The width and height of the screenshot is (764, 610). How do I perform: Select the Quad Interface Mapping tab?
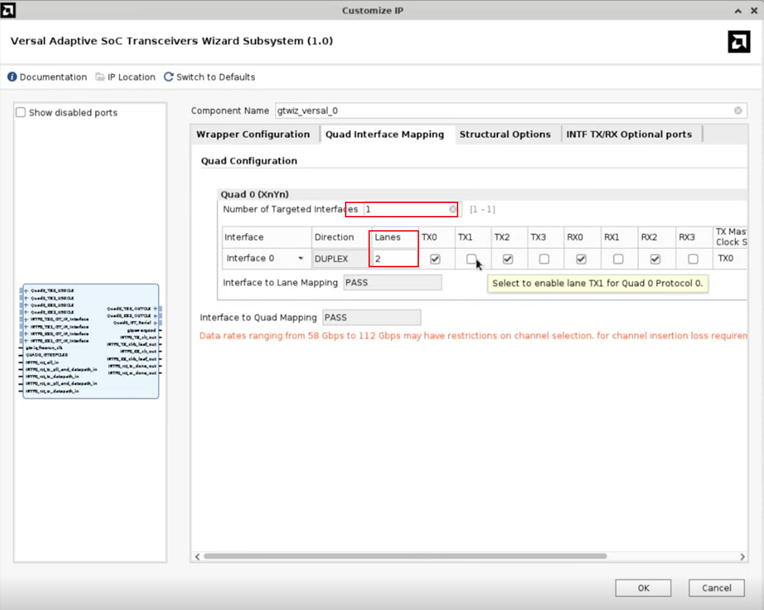click(x=384, y=134)
